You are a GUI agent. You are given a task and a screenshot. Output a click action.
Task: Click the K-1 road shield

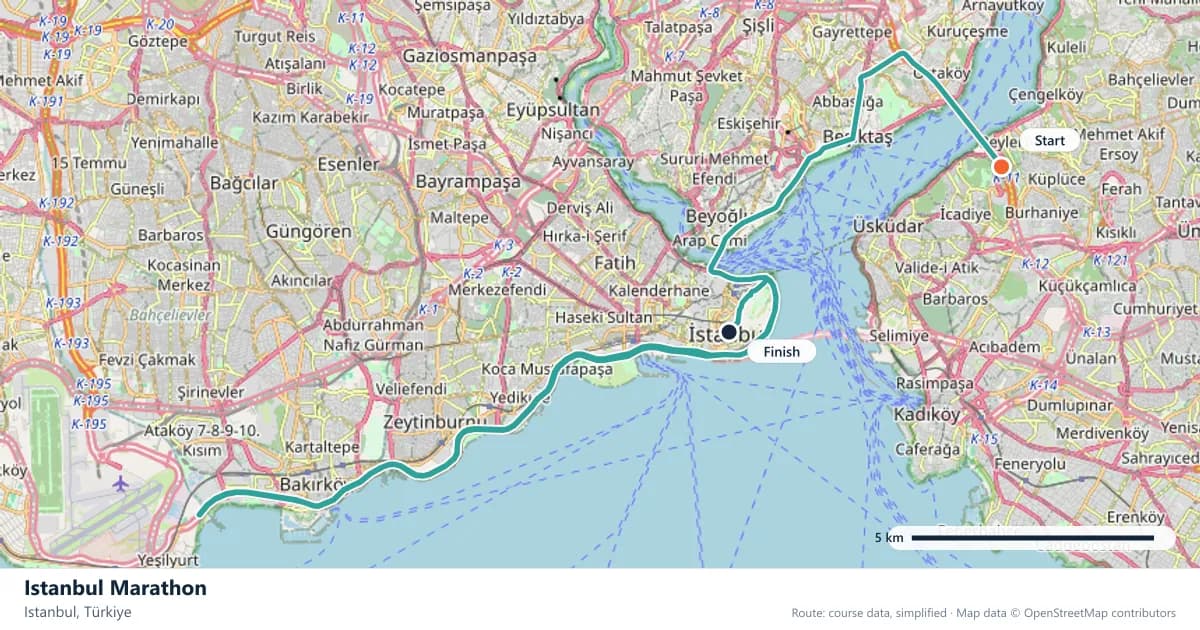428,310
